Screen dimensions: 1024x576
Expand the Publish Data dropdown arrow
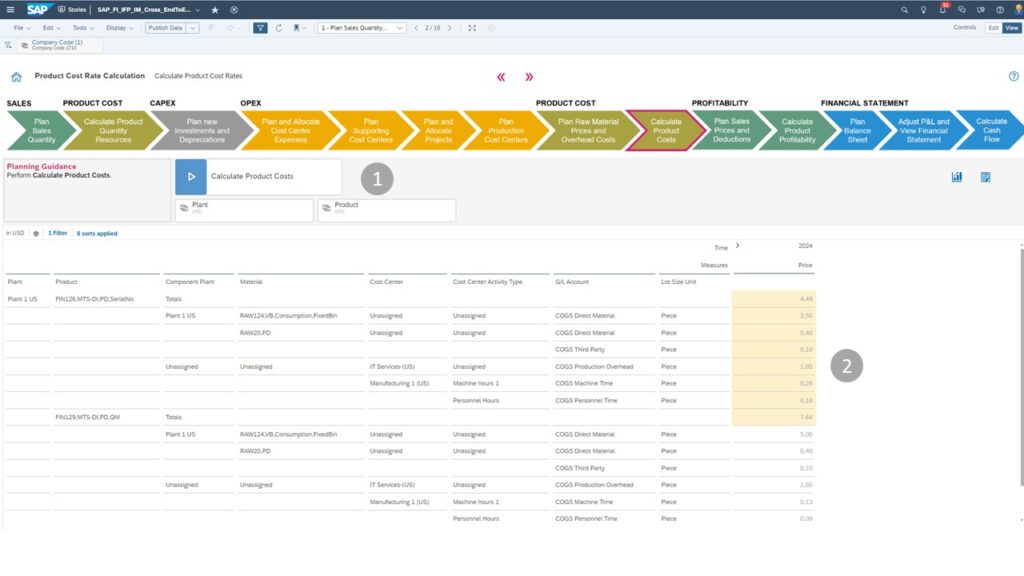[194, 28]
